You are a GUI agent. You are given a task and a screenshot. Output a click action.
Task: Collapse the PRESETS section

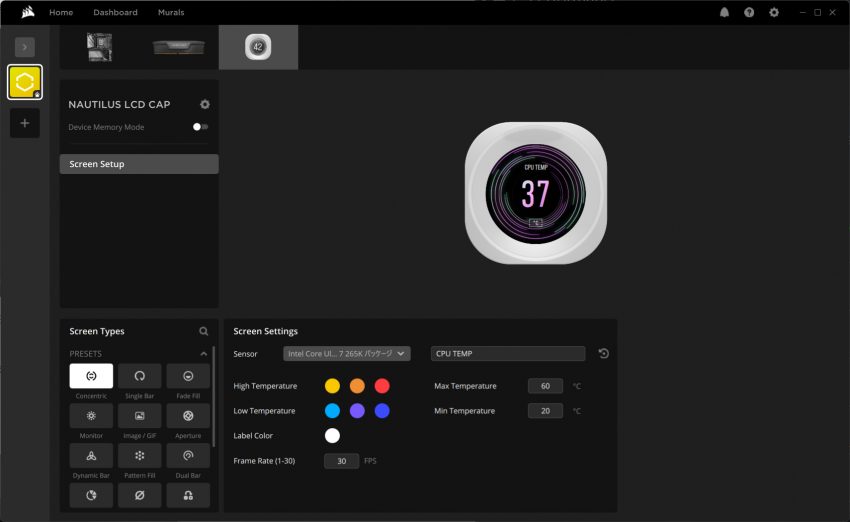pyautogui.click(x=204, y=354)
